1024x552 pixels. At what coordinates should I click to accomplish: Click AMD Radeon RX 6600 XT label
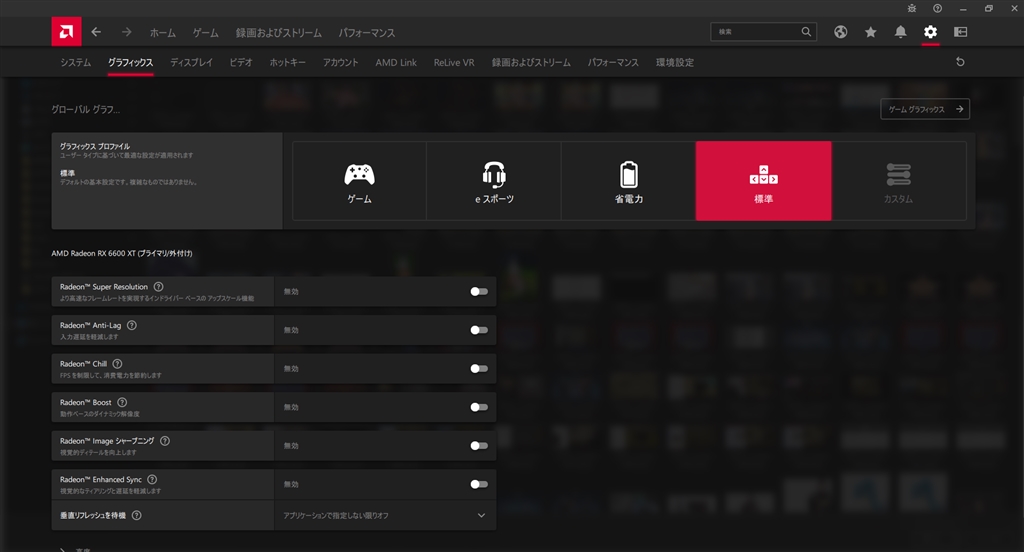121,253
